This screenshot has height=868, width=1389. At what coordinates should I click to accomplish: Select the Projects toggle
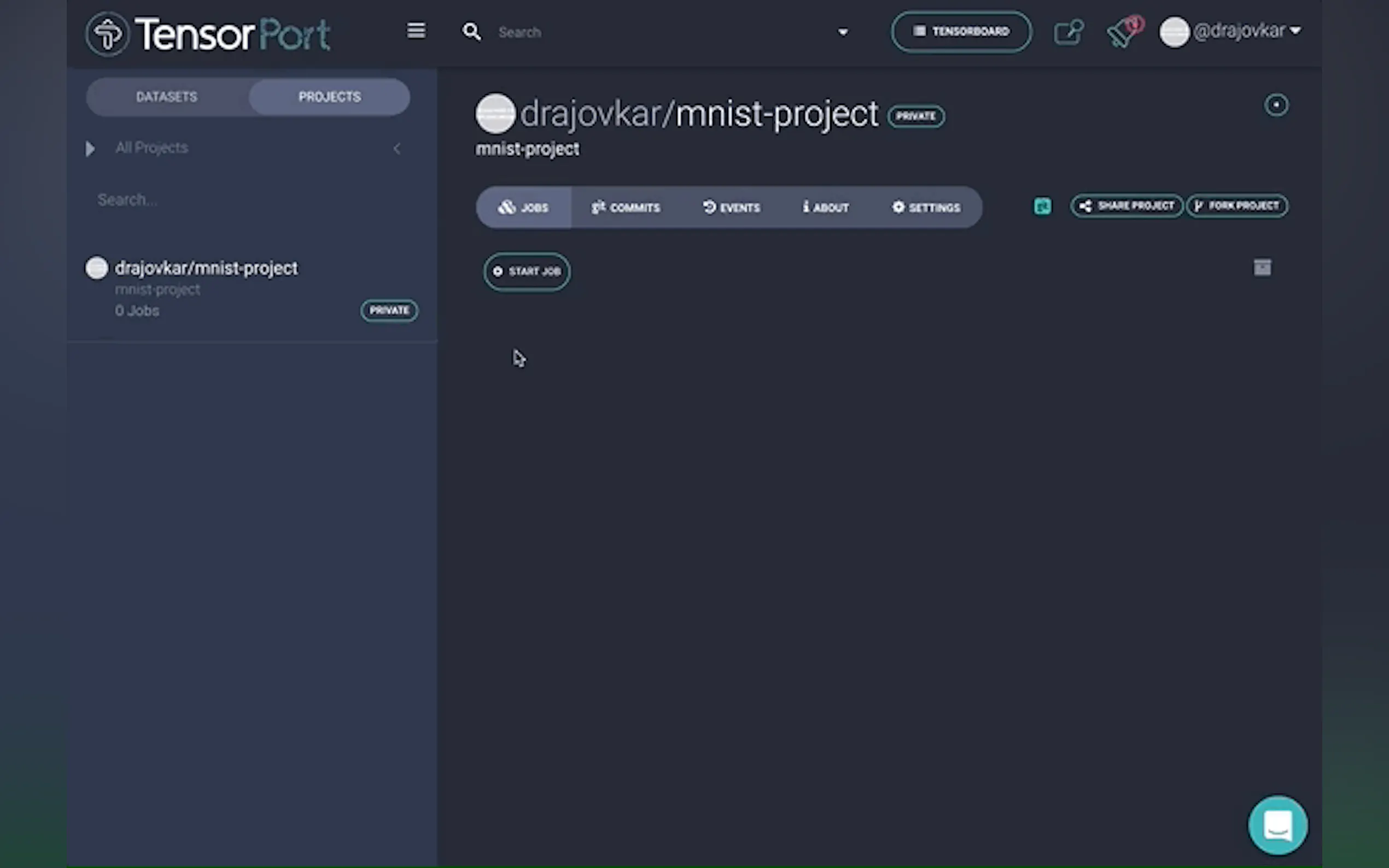(330, 97)
